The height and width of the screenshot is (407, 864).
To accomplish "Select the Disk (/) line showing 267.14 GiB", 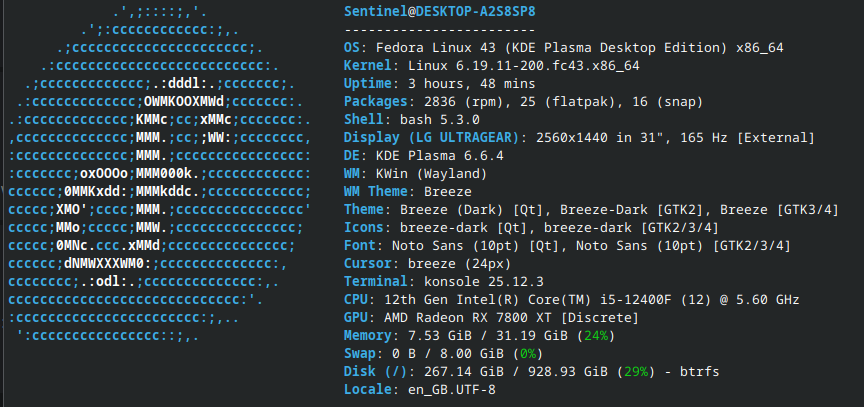I will 532,372.
